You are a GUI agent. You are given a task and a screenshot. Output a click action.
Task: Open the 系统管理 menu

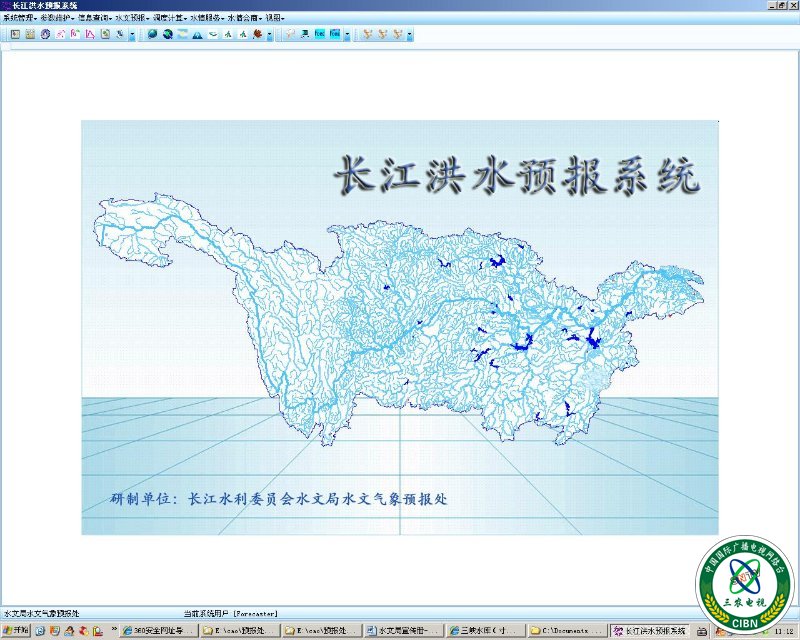pos(19,18)
